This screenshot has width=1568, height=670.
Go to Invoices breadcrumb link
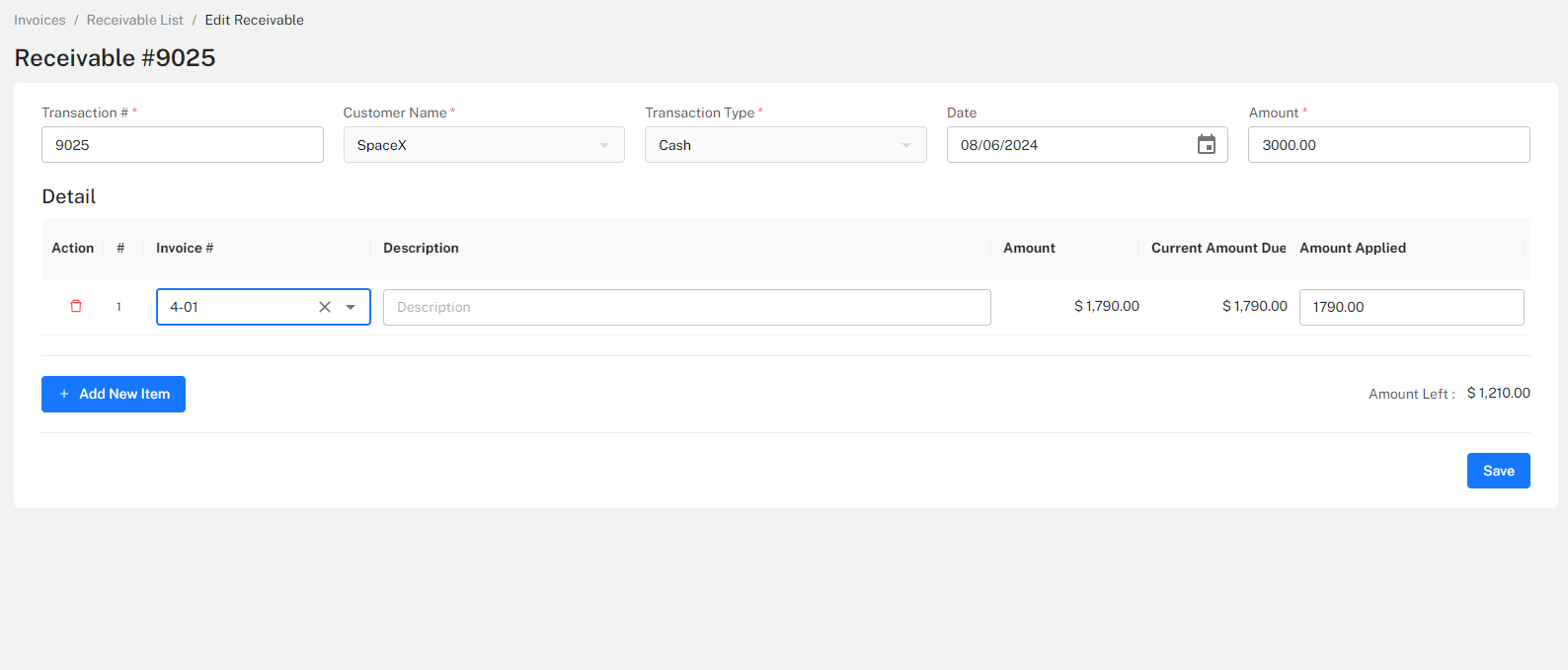coord(39,20)
